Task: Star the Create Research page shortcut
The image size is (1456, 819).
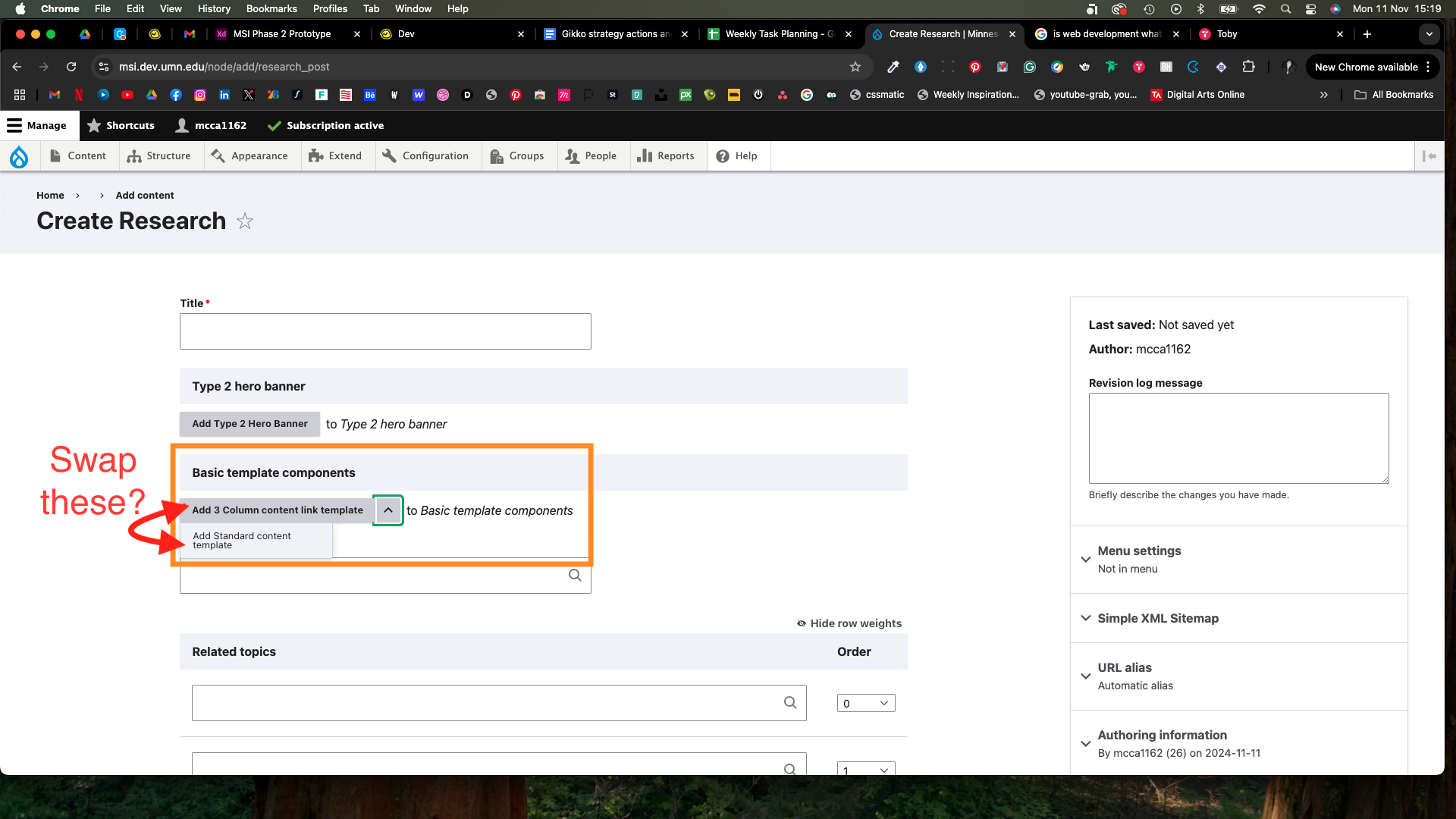Action: tap(244, 221)
